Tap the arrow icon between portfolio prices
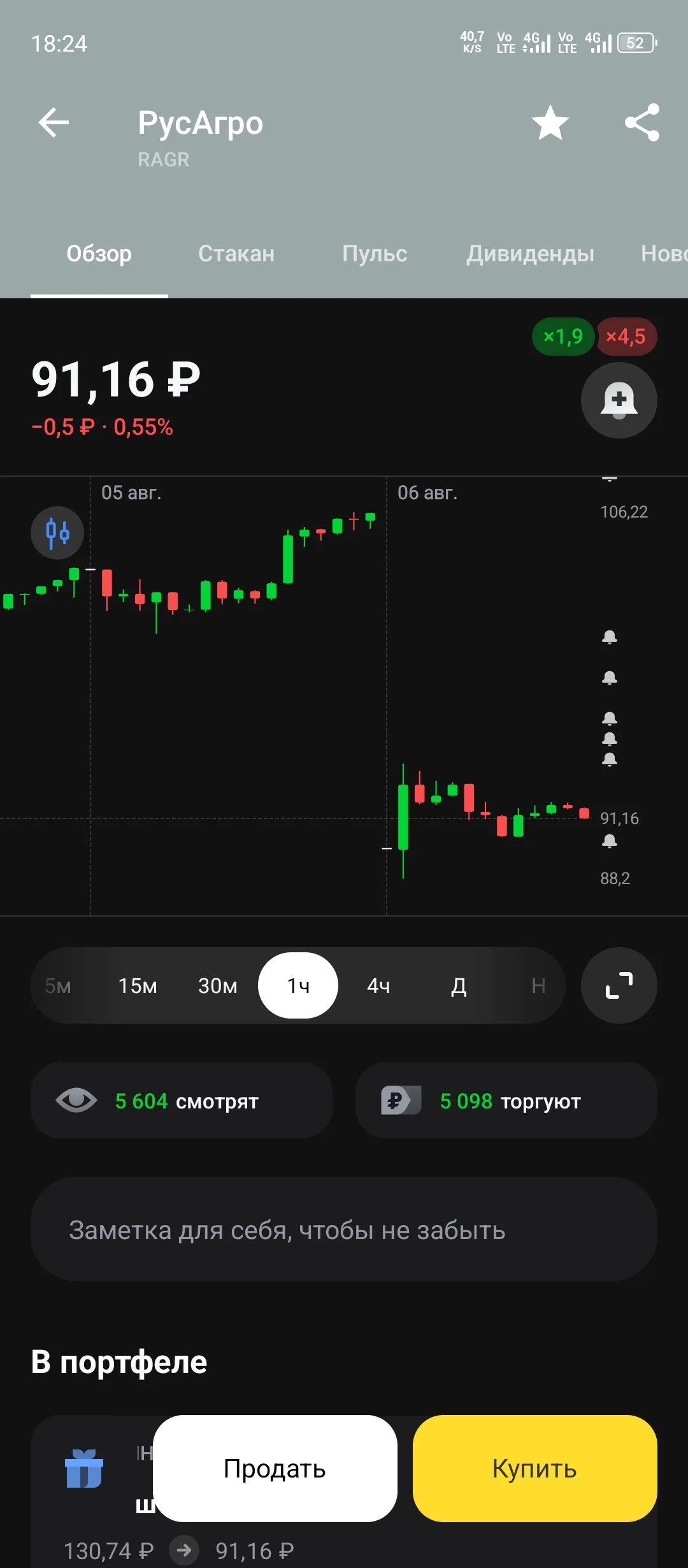 coord(185,1550)
